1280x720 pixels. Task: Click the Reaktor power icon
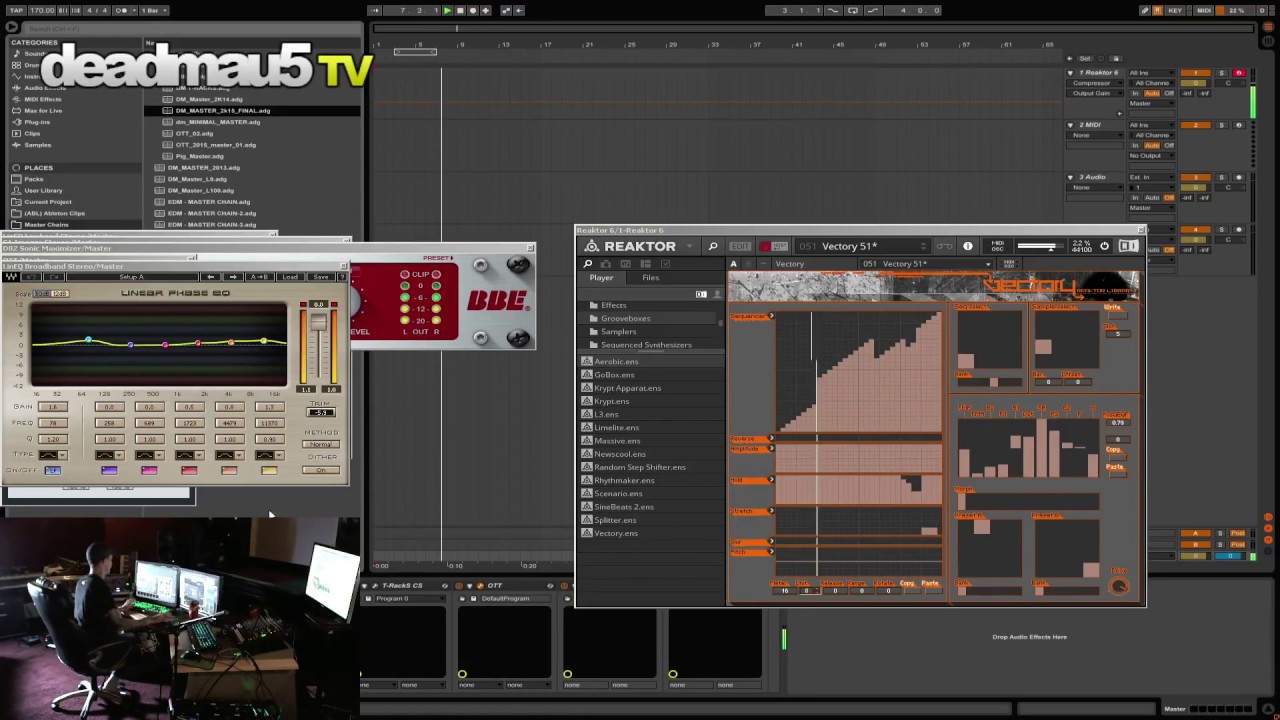(1105, 246)
